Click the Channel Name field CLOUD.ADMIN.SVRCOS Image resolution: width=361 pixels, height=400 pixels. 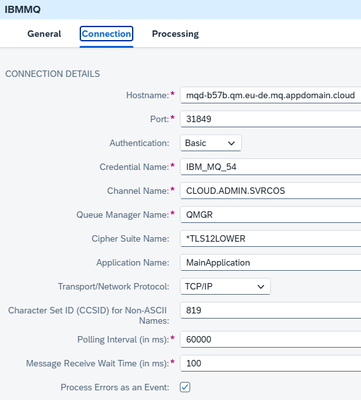(x=271, y=191)
